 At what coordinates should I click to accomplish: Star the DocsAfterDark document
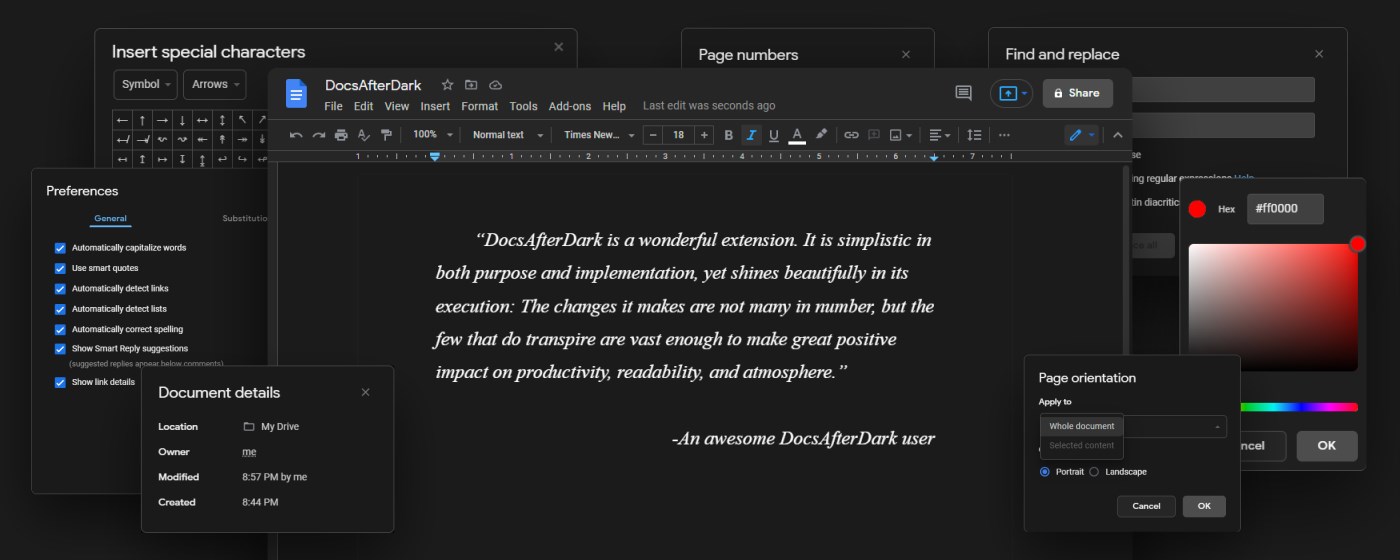click(x=447, y=85)
